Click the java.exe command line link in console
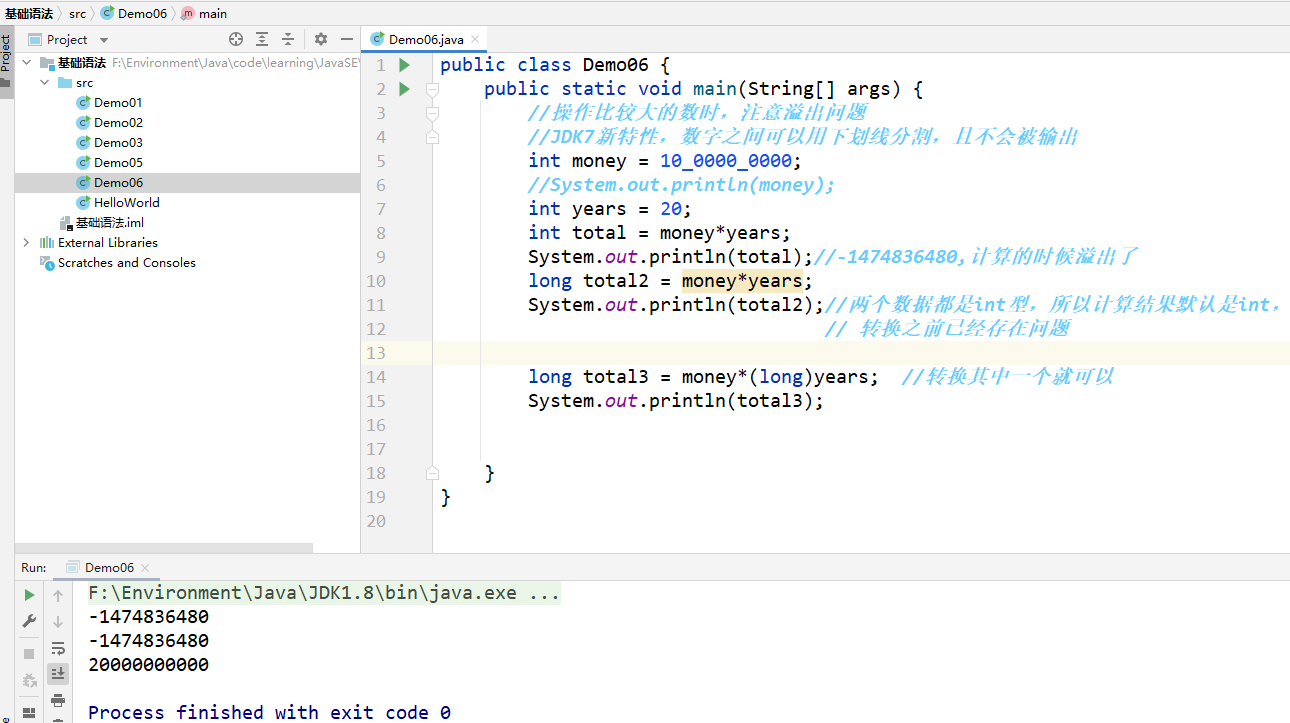This screenshot has width=1290, height=723. pos(324,593)
